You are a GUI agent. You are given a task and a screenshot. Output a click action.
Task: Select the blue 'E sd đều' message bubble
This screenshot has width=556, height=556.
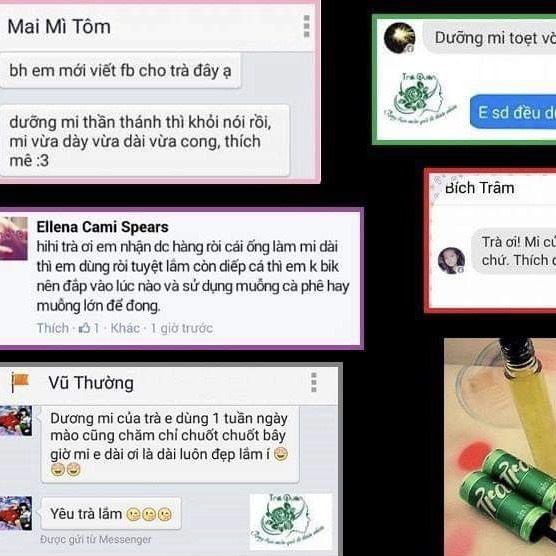coord(513,112)
